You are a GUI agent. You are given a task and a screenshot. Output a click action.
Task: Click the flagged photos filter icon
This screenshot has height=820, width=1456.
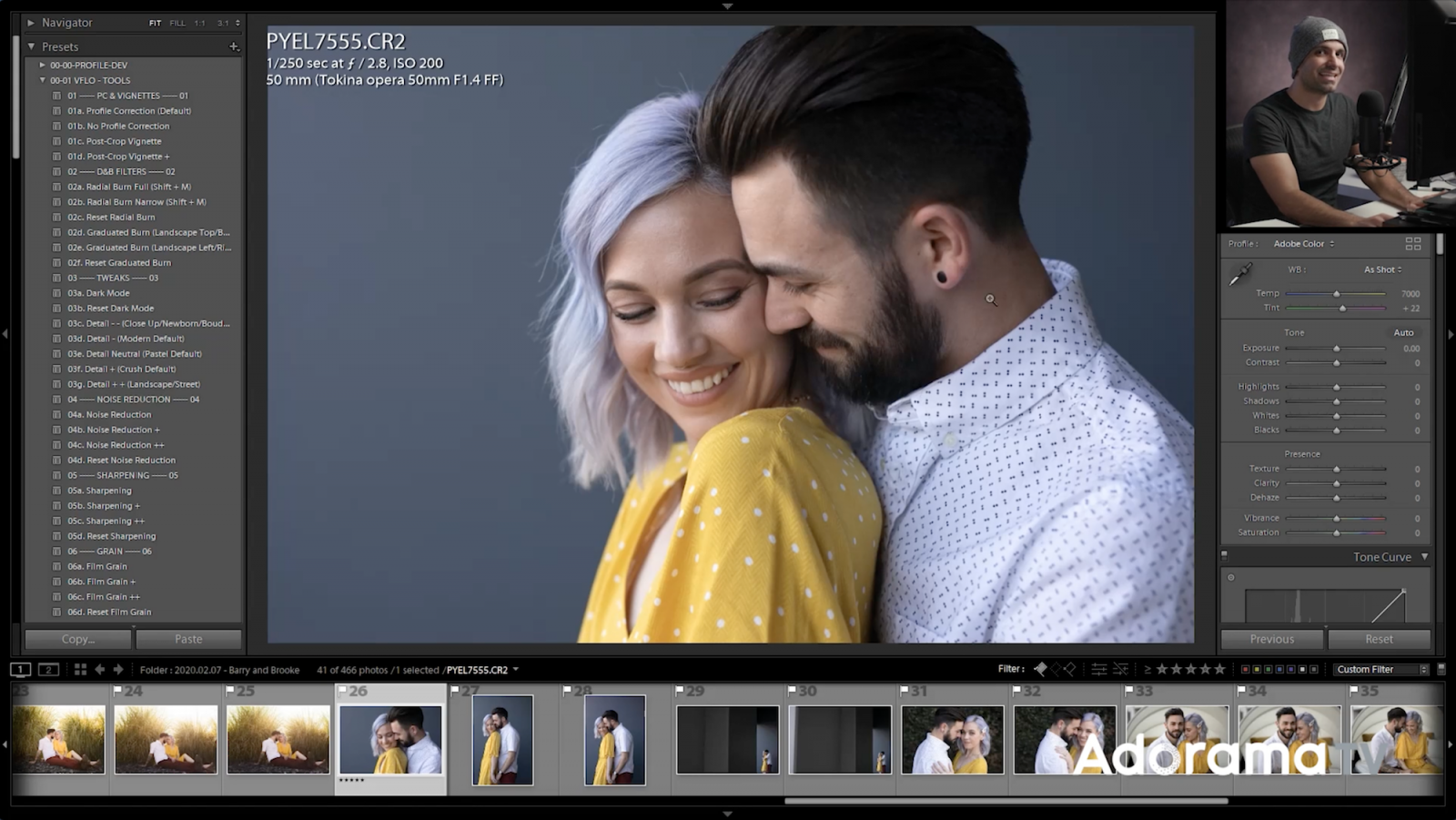1040,669
